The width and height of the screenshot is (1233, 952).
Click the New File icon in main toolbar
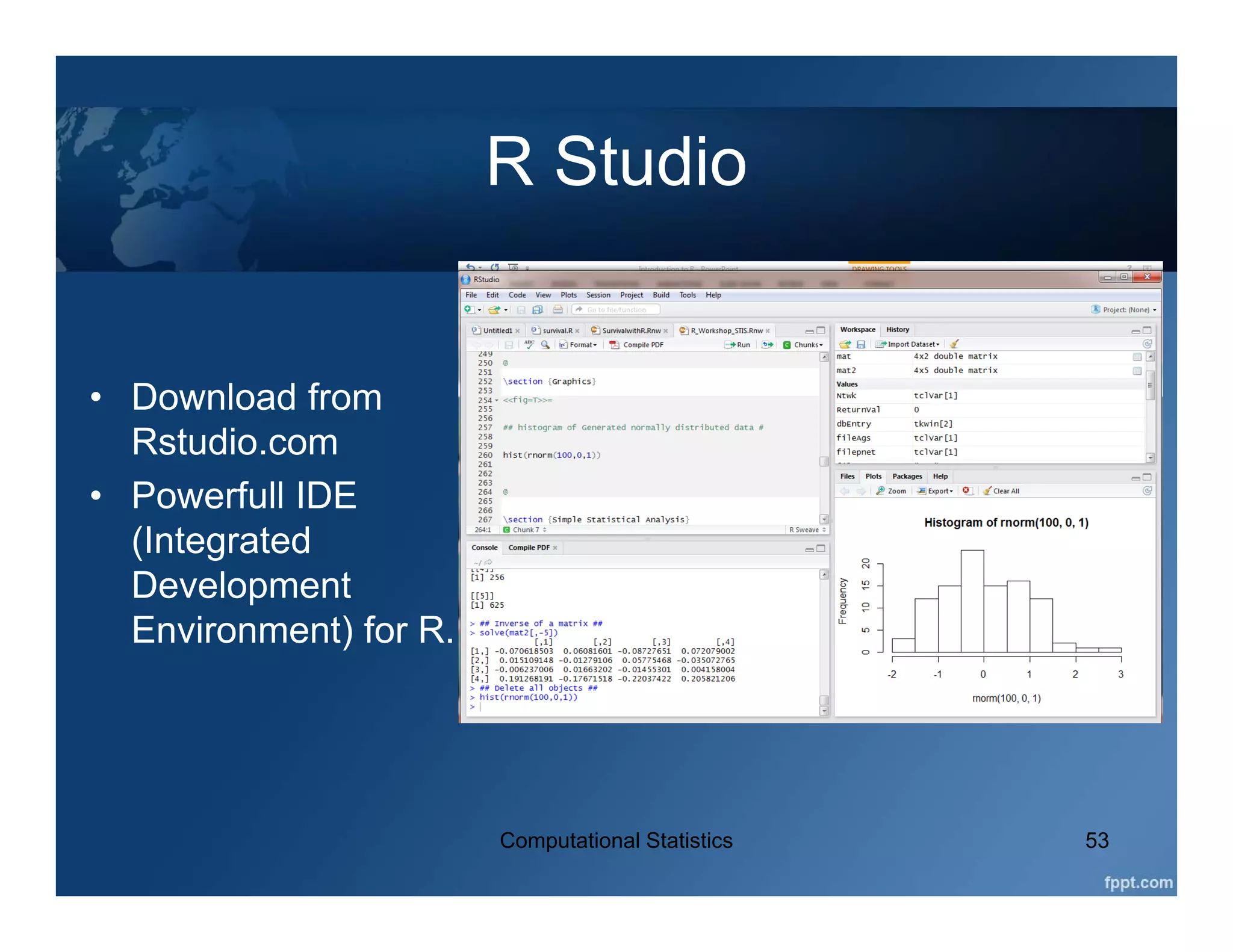point(469,309)
